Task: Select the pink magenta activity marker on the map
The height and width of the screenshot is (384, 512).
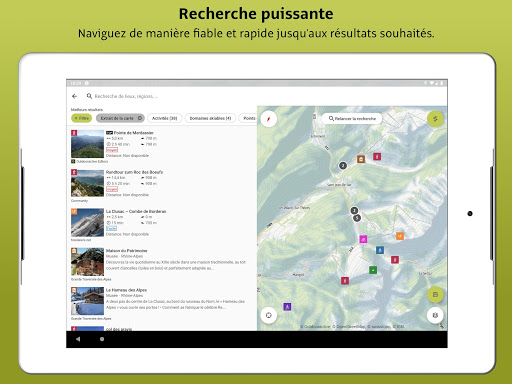Action: tap(363, 239)
